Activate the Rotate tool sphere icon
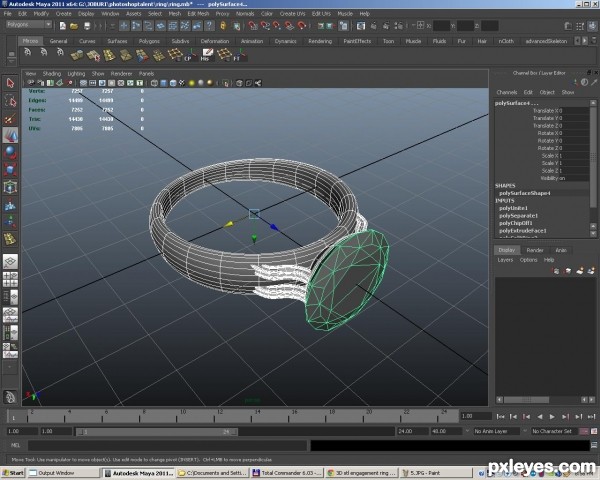The height and width of the screenshot is (480, 600). coord(10,152)
